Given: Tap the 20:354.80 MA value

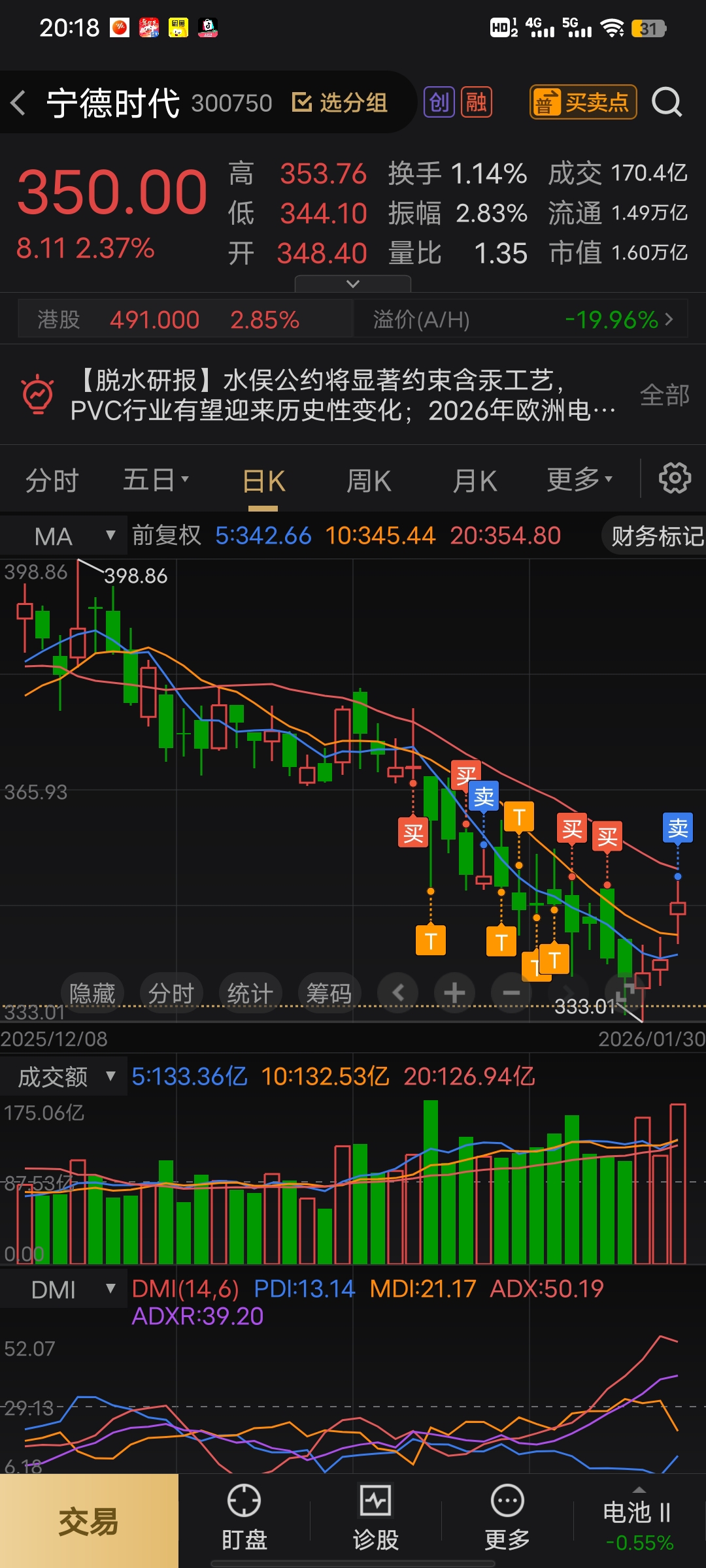Looking at the screenshot, I should click(505, 536).
